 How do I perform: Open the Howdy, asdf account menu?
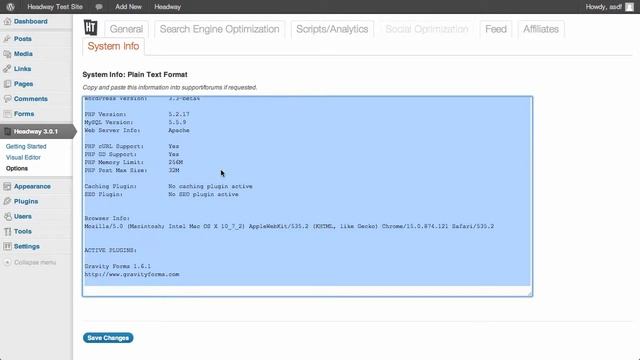coord(603,7)
